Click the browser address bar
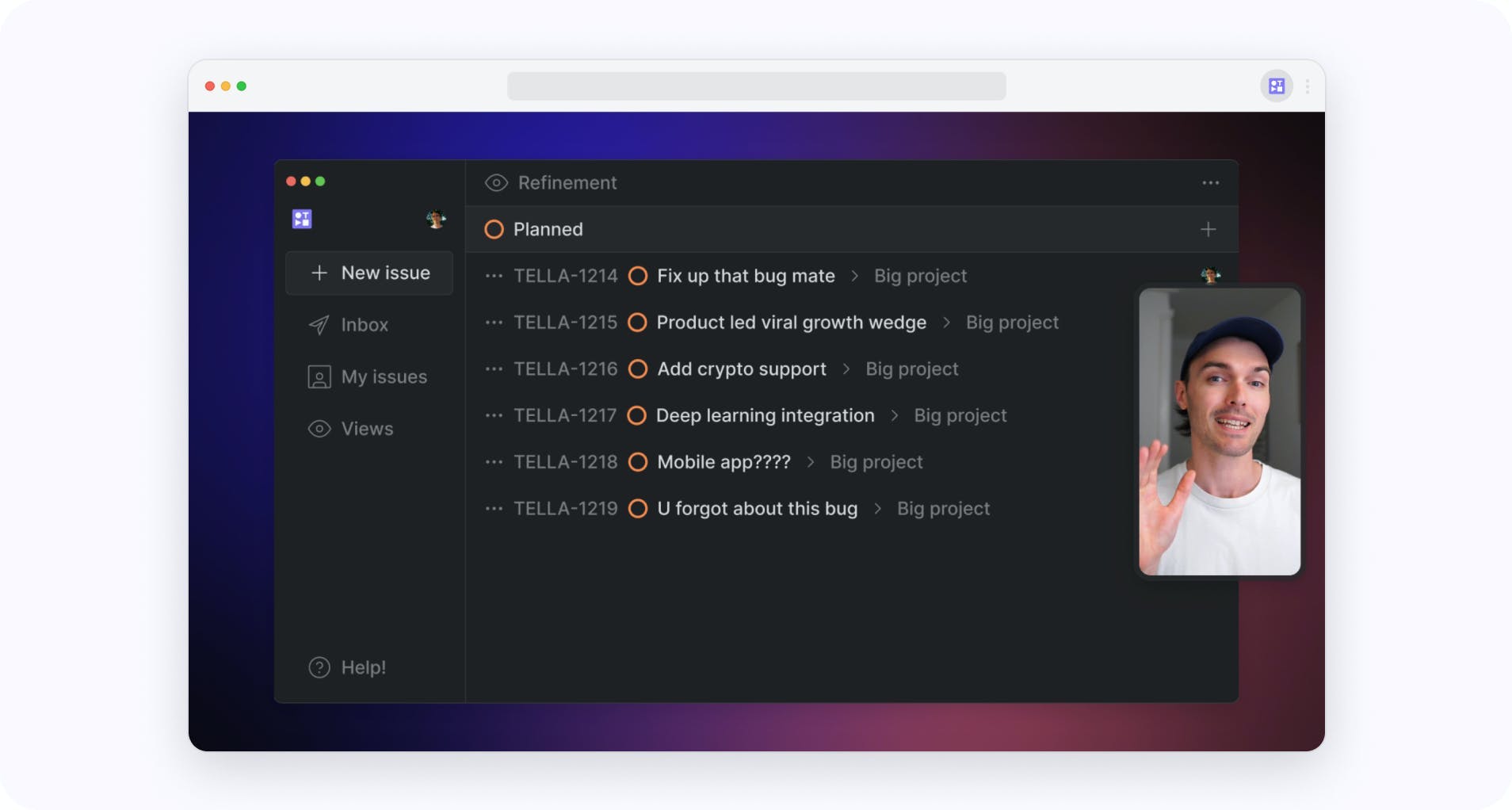Viewport: 1512px width, 810px height. tap(756, 86)
